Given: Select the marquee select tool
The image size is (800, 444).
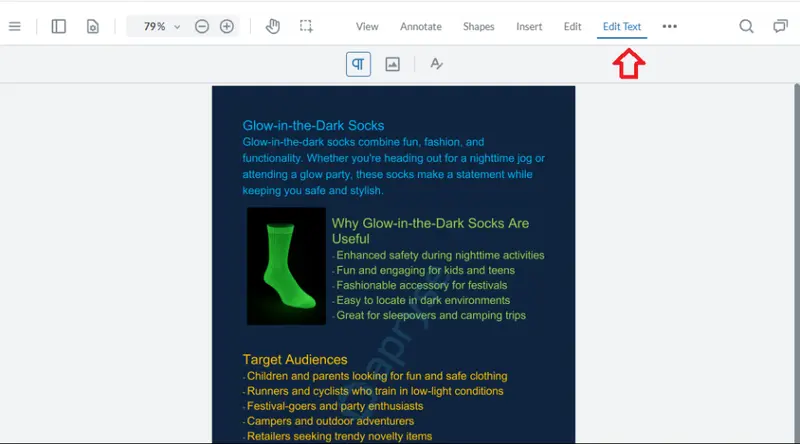Looking at the screenshot, I should pyautogui.click(x=306, y=26).
